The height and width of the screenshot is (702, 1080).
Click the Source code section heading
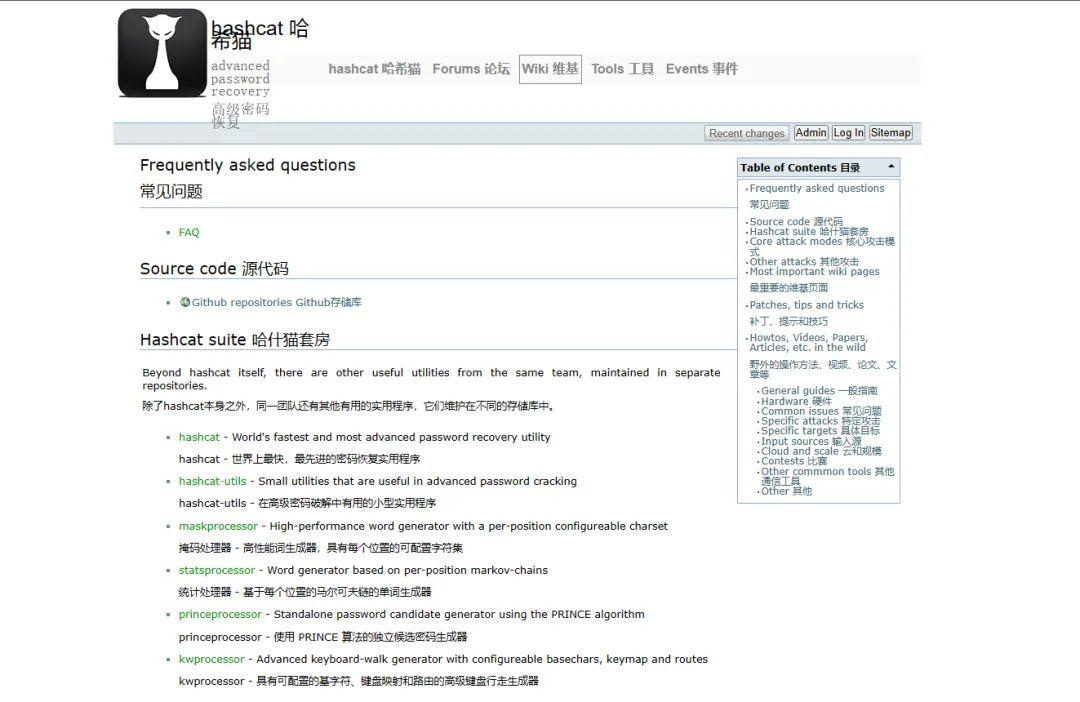(x=214, y=269)
